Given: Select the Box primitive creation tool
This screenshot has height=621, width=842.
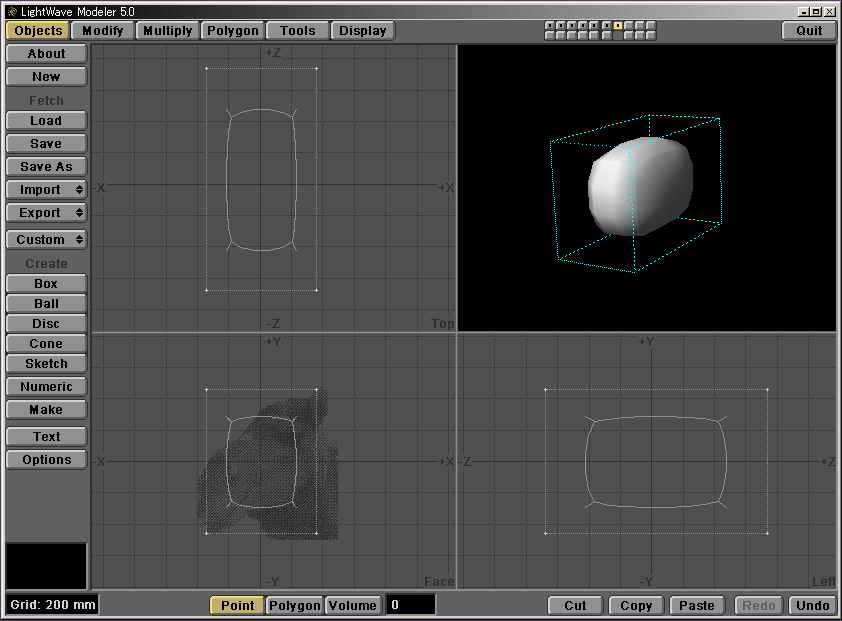Looking at the screenshot, I should (x=46, y=284).
